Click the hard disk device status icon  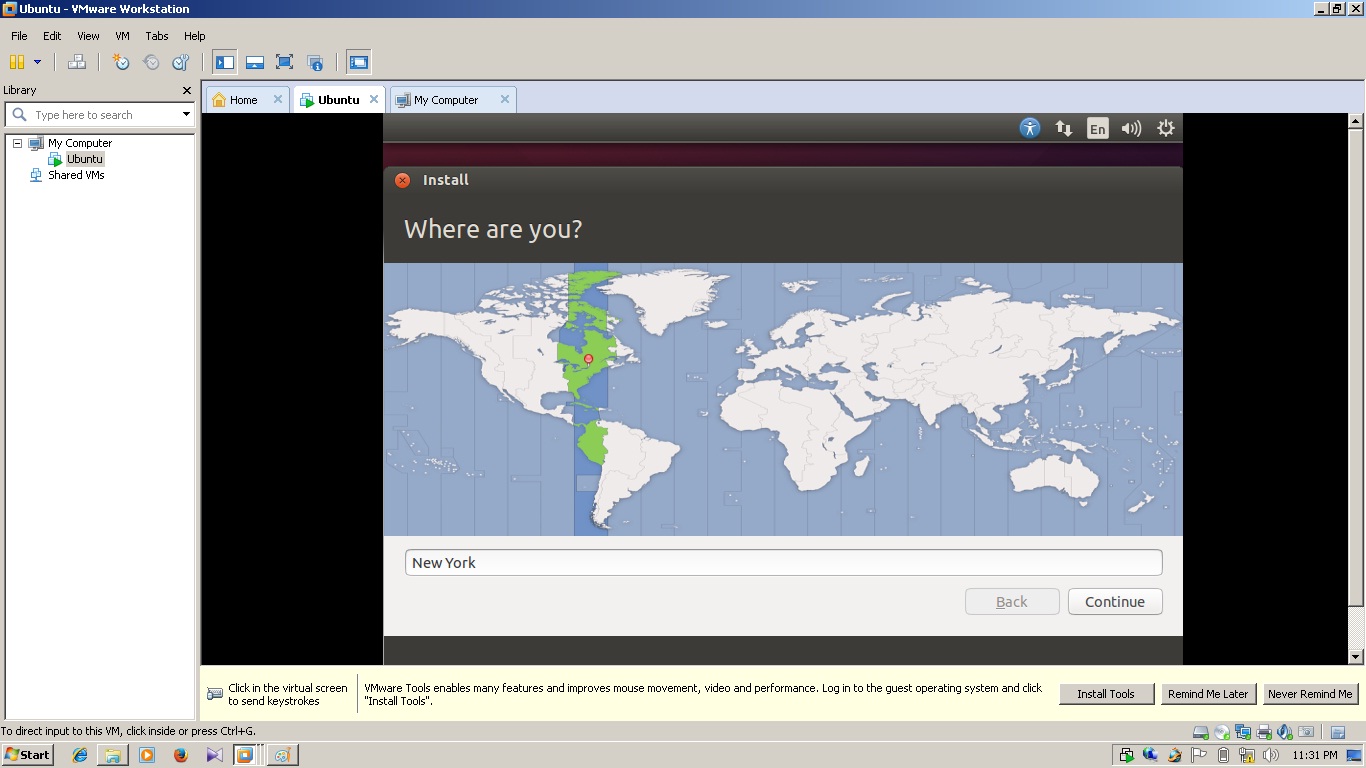1202,732
